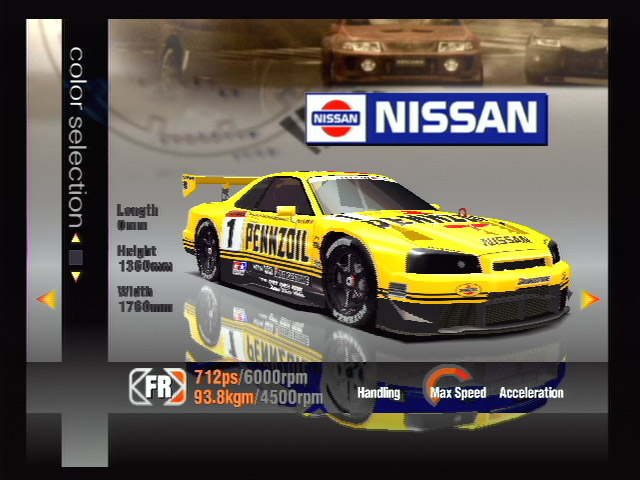The height and width of the screenshot is (480, 640).
Task: Click the 4500rpm torque rev value
Action: pos(291,397)
